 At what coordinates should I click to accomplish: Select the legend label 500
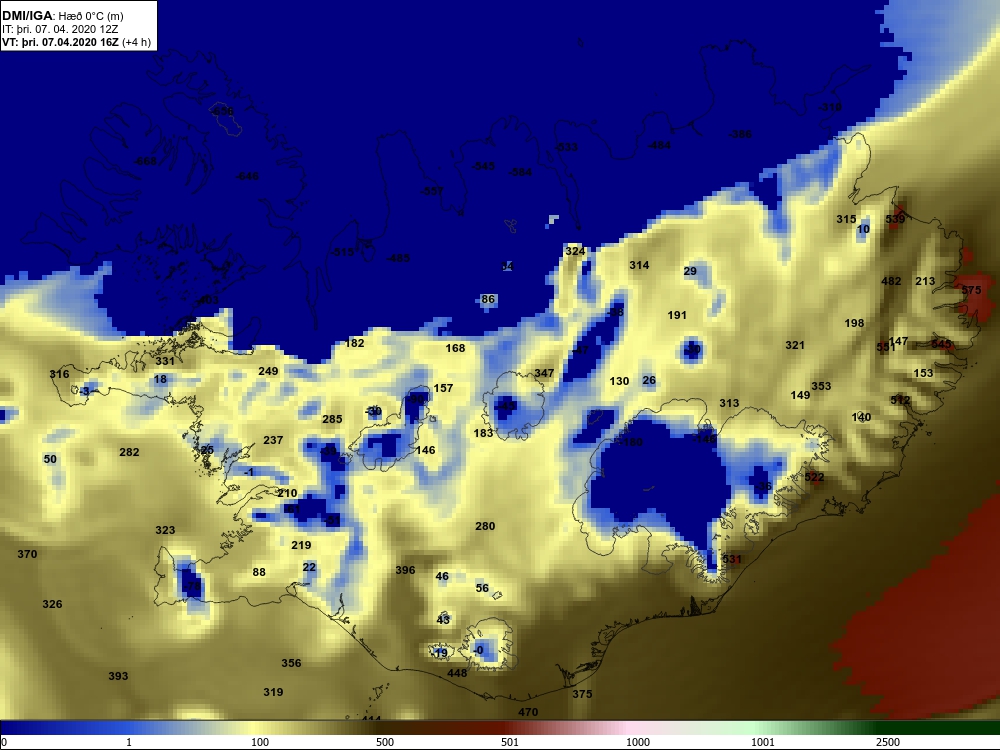pos(385,742)
